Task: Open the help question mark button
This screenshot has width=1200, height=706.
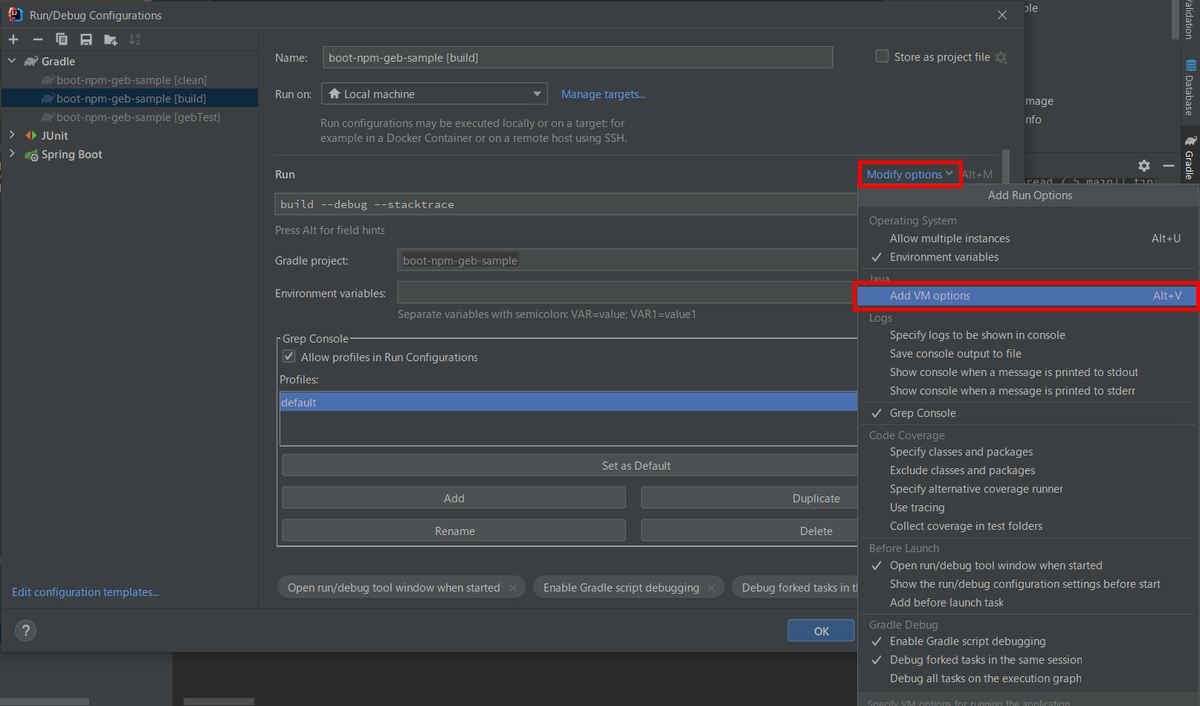Action: point(26,630)
